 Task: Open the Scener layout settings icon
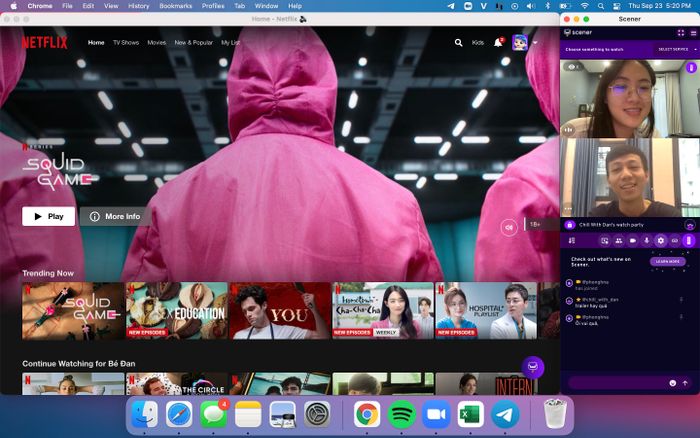[572, 241]
